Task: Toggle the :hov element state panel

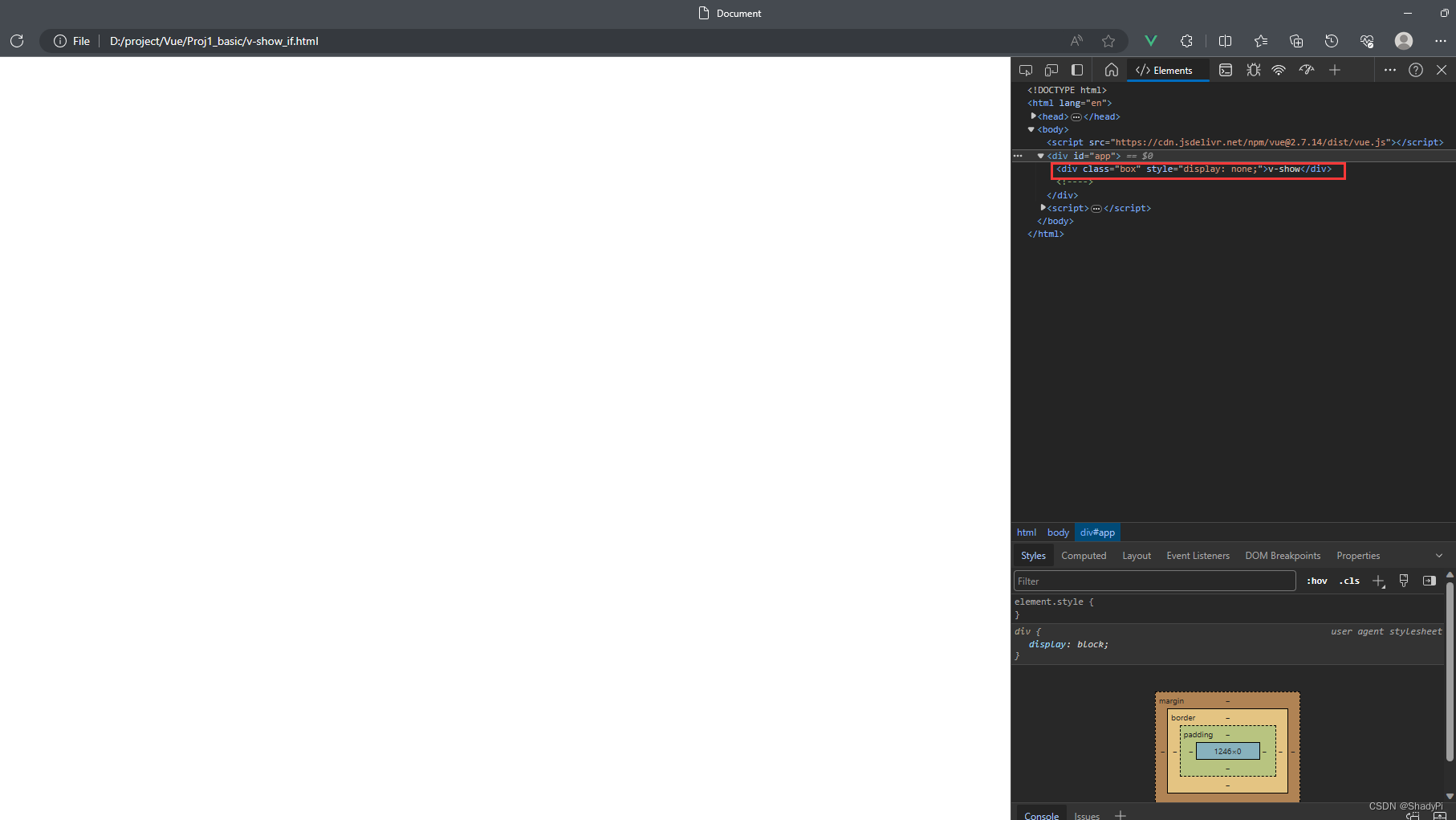Action: 1317,581
